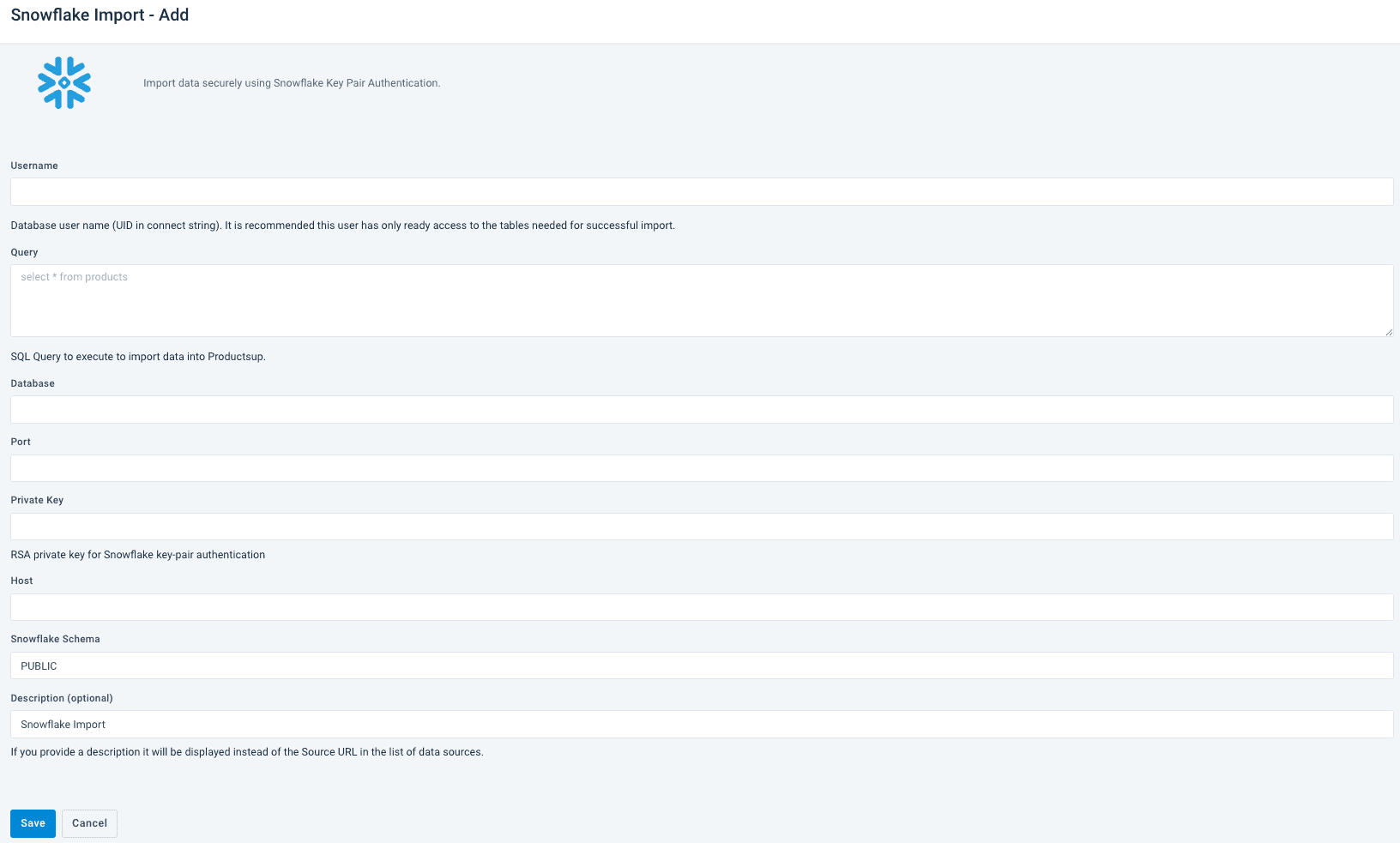Click the Username input field
This screenshot has height=843, width=1400.
pos(702,191)
